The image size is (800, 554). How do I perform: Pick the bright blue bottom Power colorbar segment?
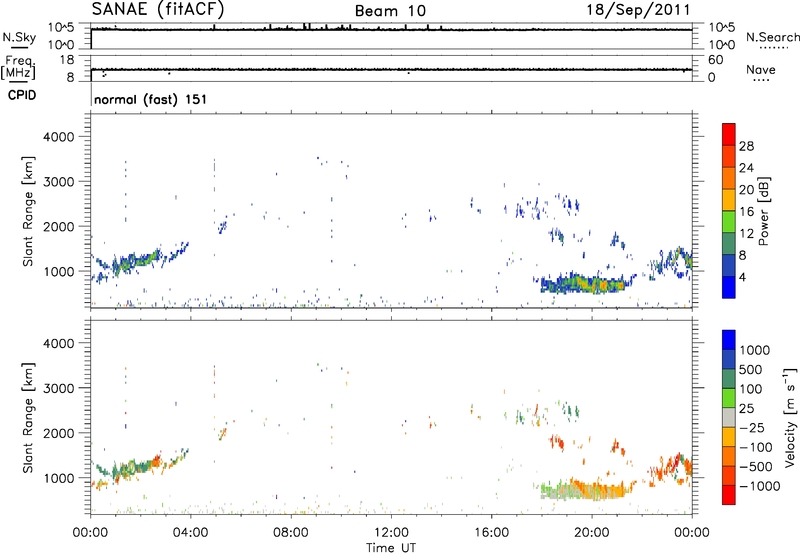tap(729, 287)
